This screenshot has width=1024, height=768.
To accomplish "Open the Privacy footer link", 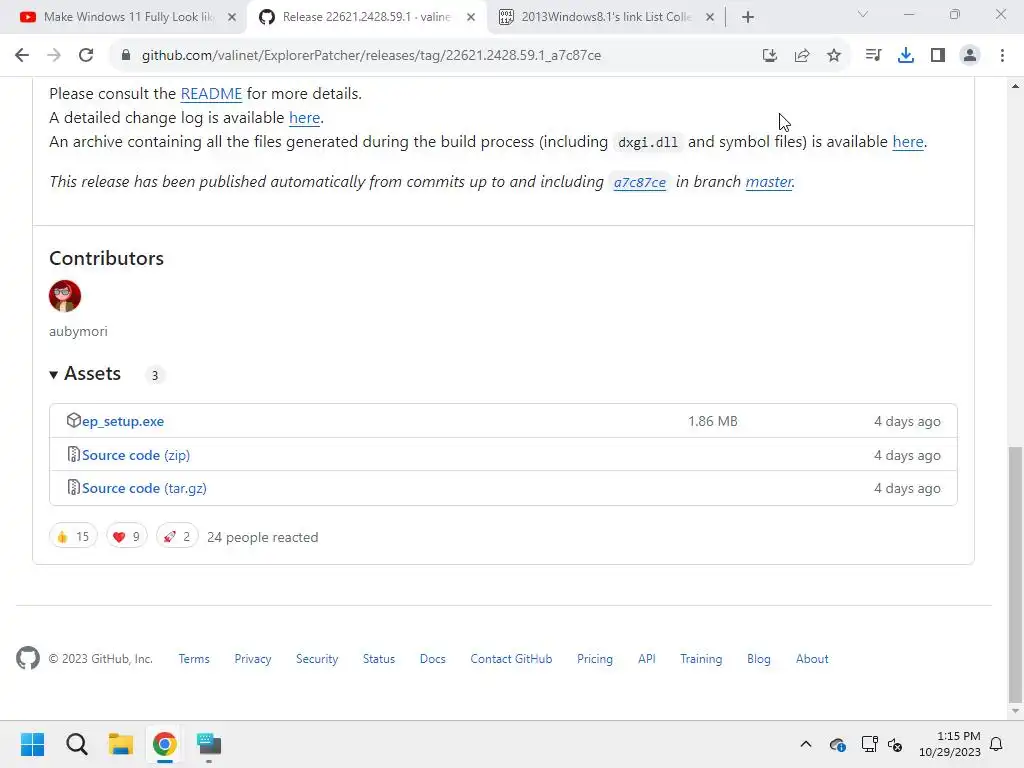I will 253,659.
